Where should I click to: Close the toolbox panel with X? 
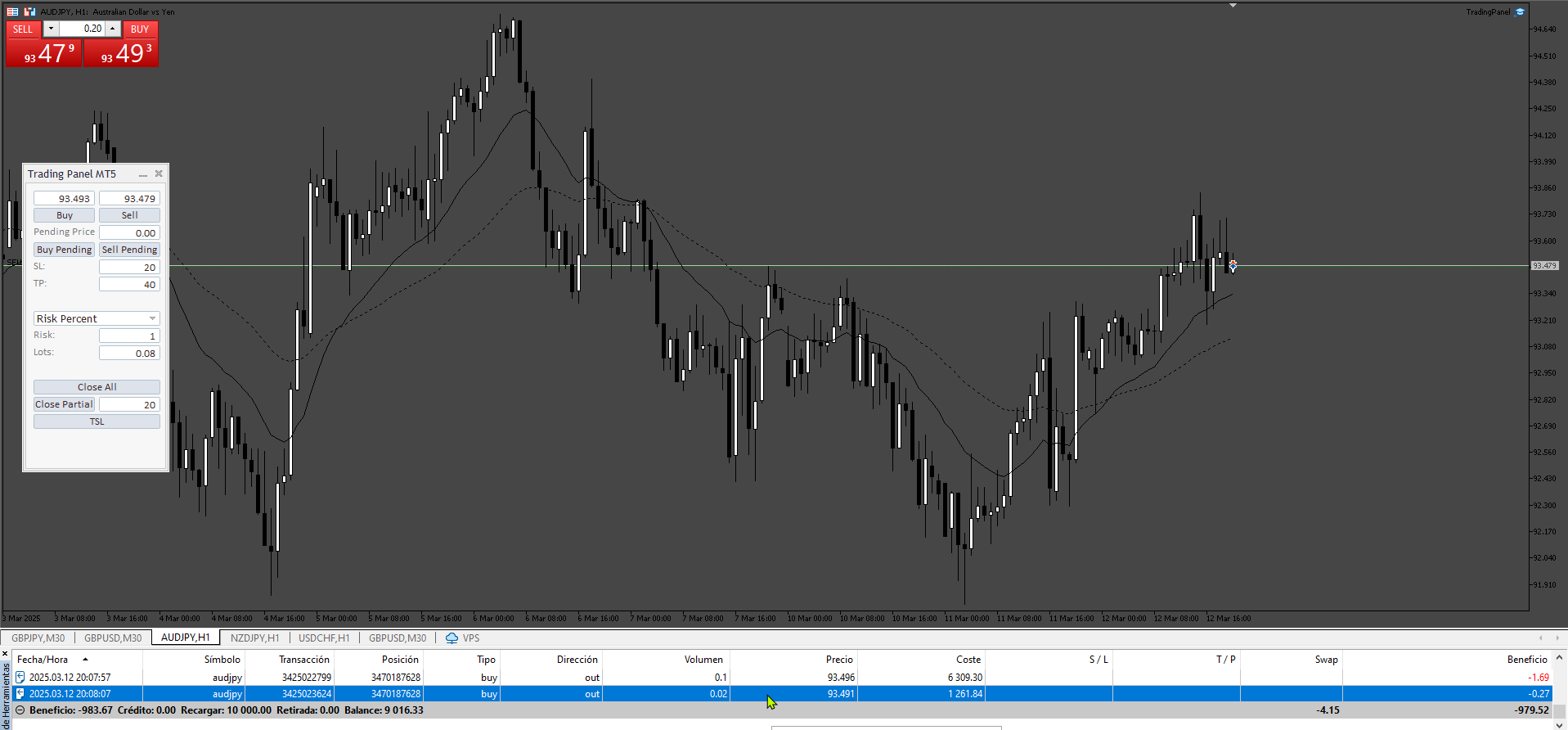click(x=5, y=654)
